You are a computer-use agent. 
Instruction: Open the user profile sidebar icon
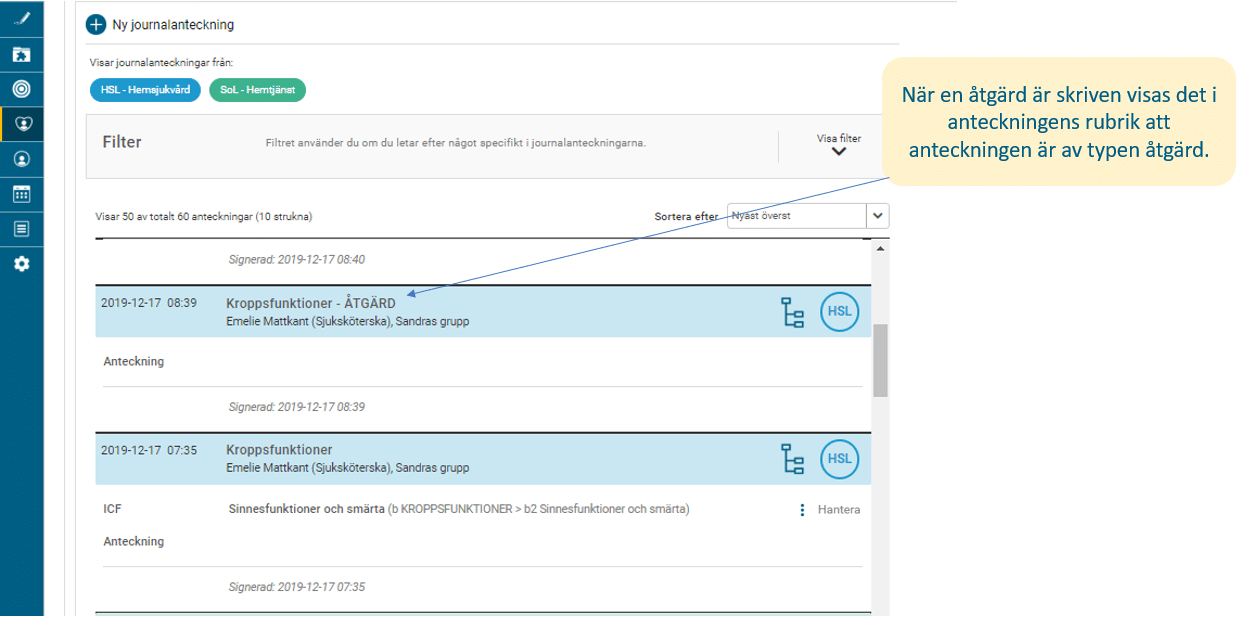coord(21,159)
